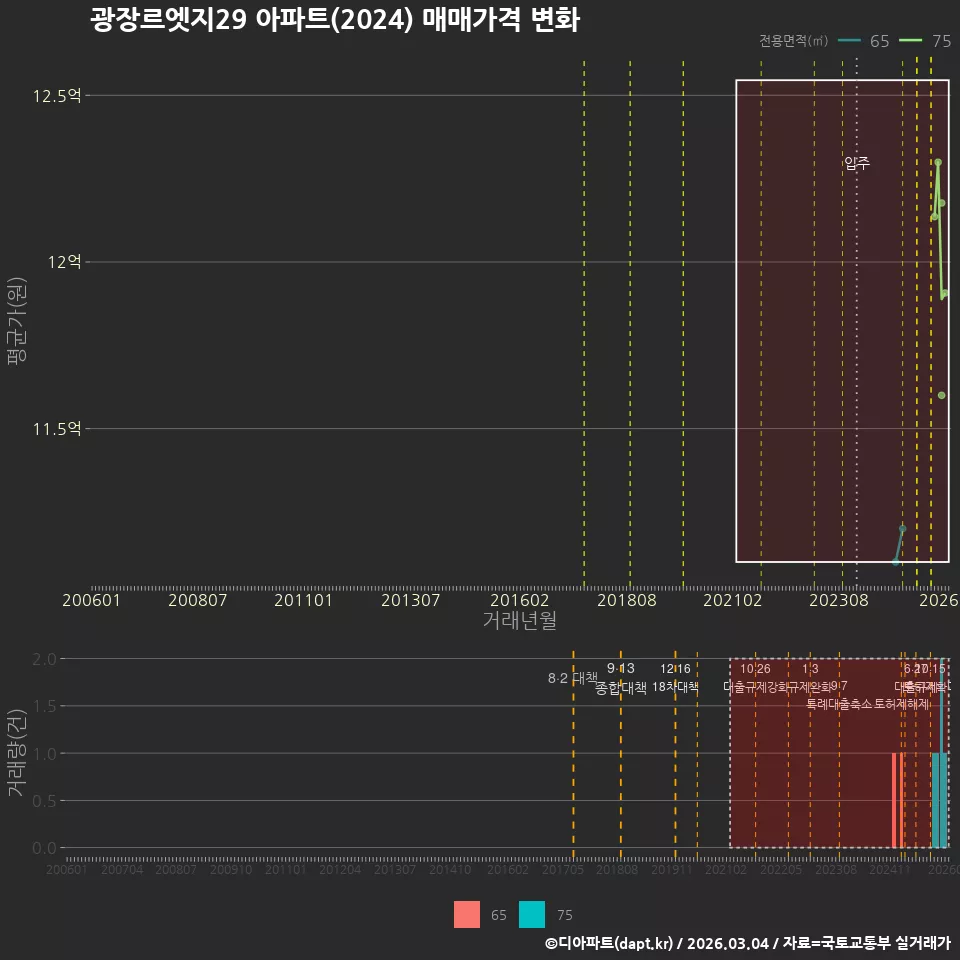Click the 거래량(건) axis title
Viewport: 960px width, 960px height.
(x=17, y=753)
